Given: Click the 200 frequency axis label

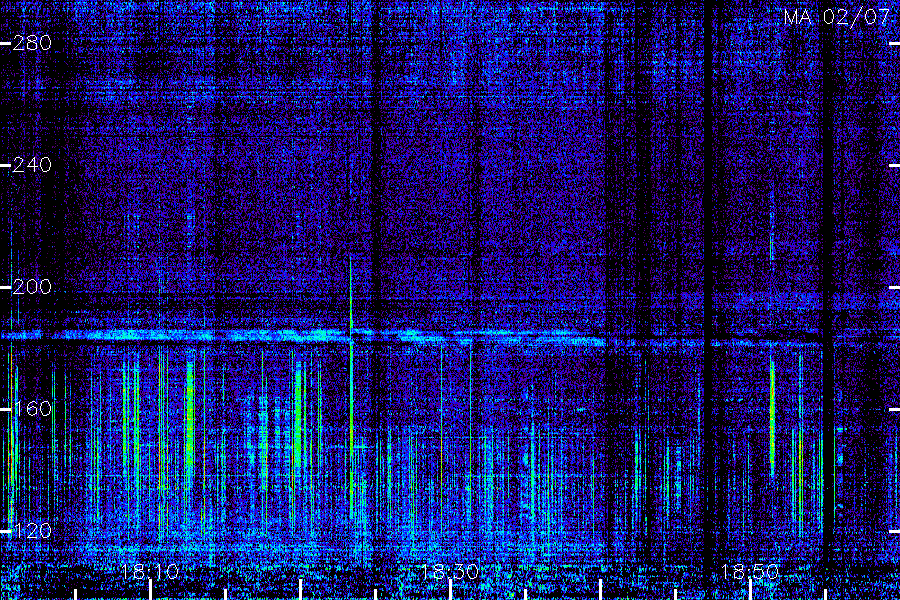Looking at the screenshot, I should tap(32, 287).
